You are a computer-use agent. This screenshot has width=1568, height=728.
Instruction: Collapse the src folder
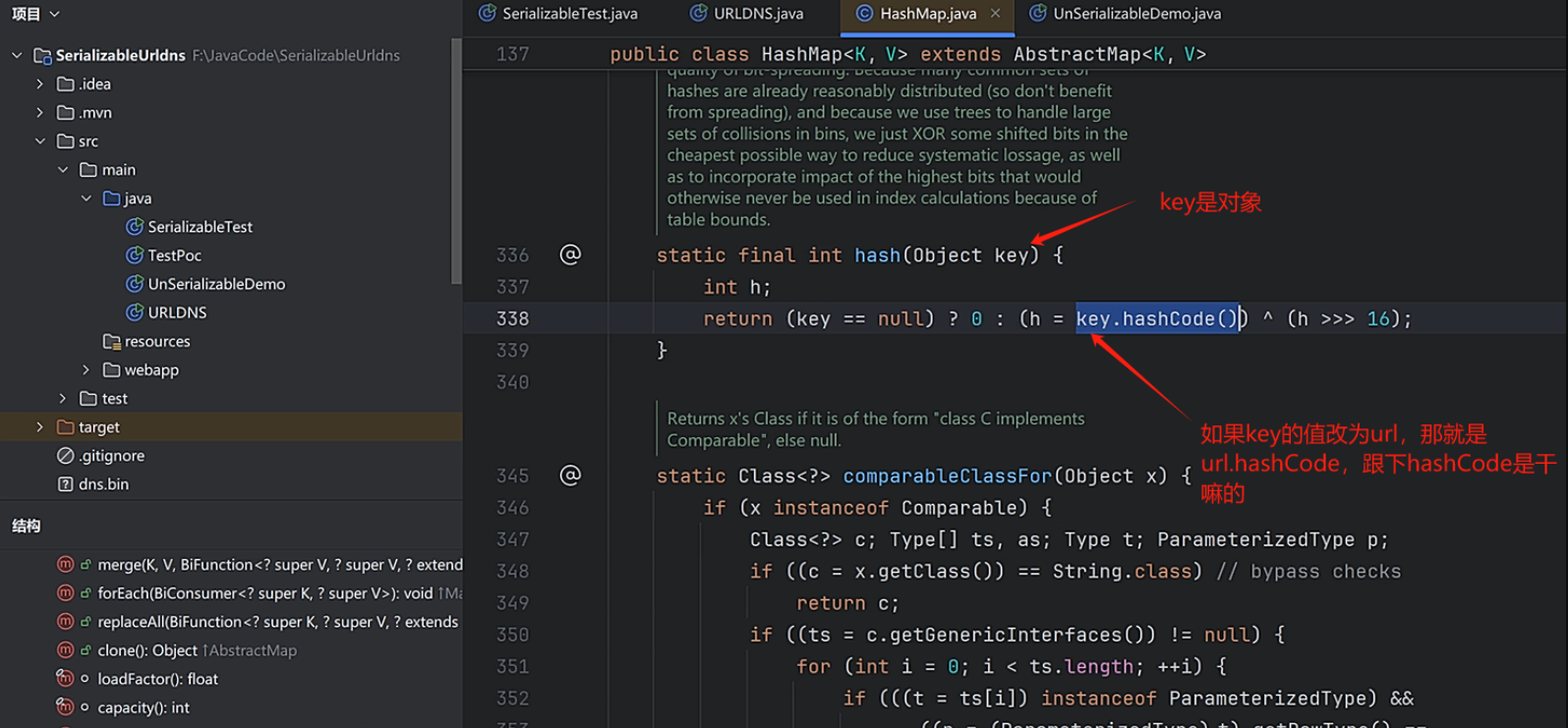coord(40,141)
